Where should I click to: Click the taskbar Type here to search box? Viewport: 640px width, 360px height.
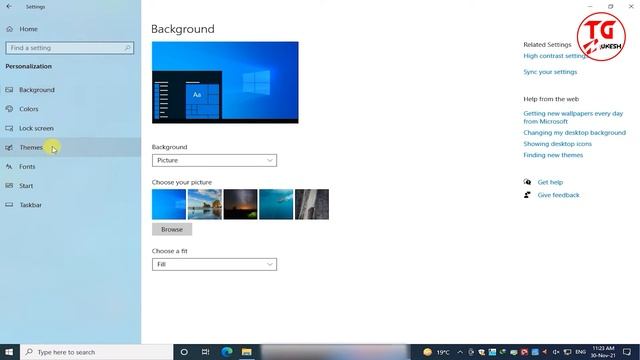tap(96, 352)
